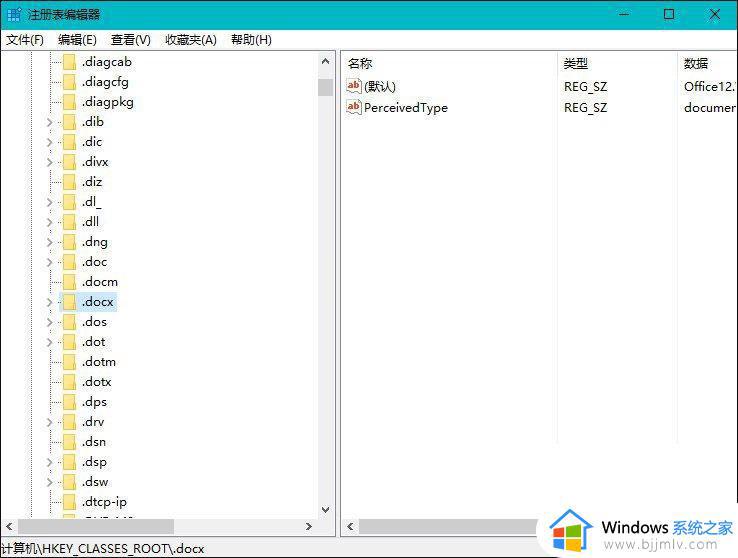738x558 pixels.
Task: Click the highlighted .docx folder icon
Action: 70,302
